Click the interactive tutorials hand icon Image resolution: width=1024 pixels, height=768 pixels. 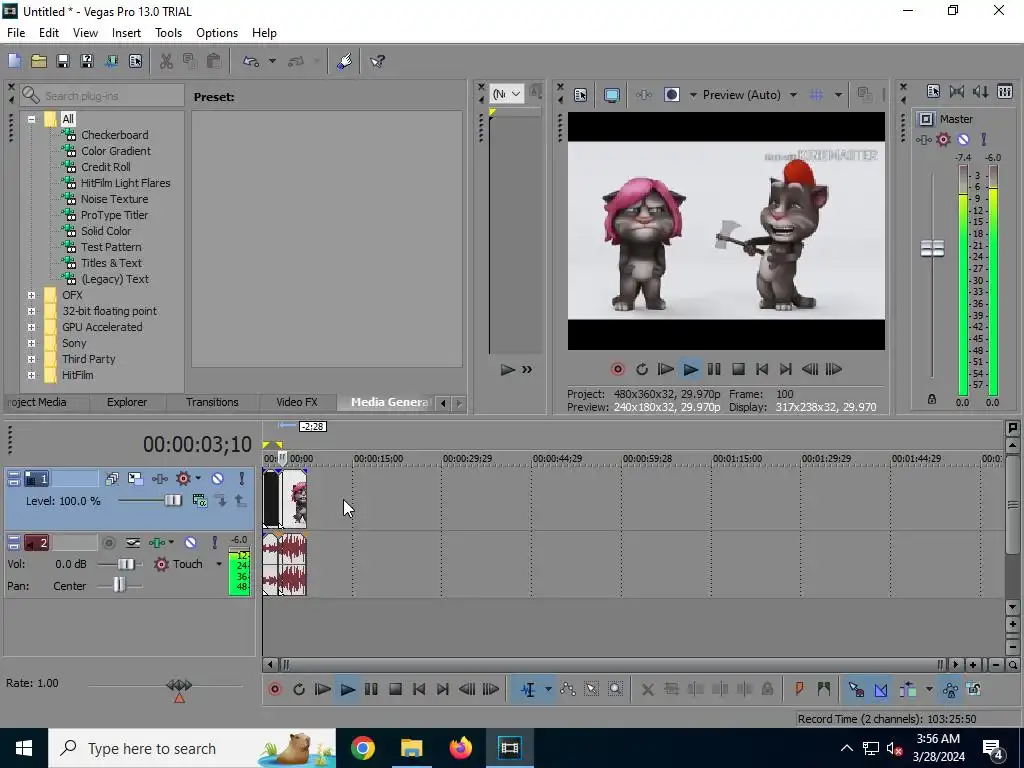(345, 61)
